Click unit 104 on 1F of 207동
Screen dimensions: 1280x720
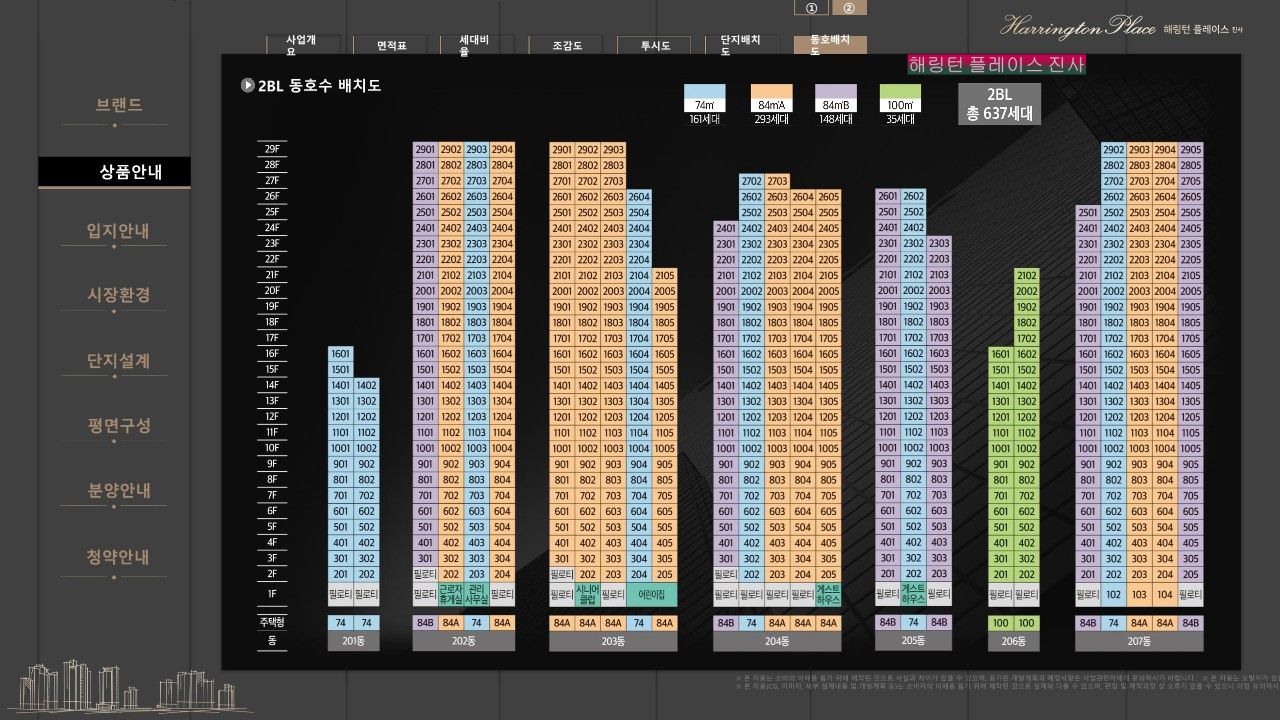(1164, 594)
